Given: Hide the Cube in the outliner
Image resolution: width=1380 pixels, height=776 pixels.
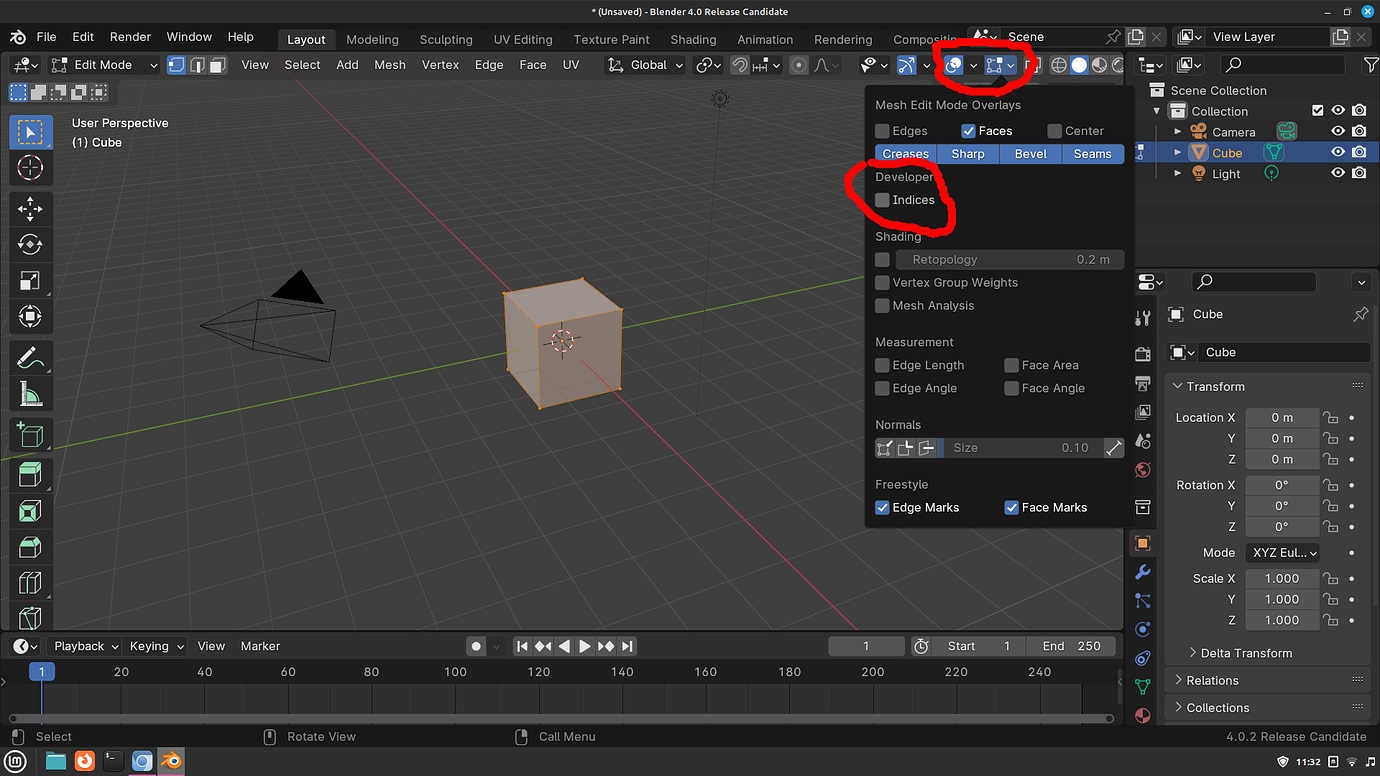Looking at the screenshot, I should point(1338,153).
